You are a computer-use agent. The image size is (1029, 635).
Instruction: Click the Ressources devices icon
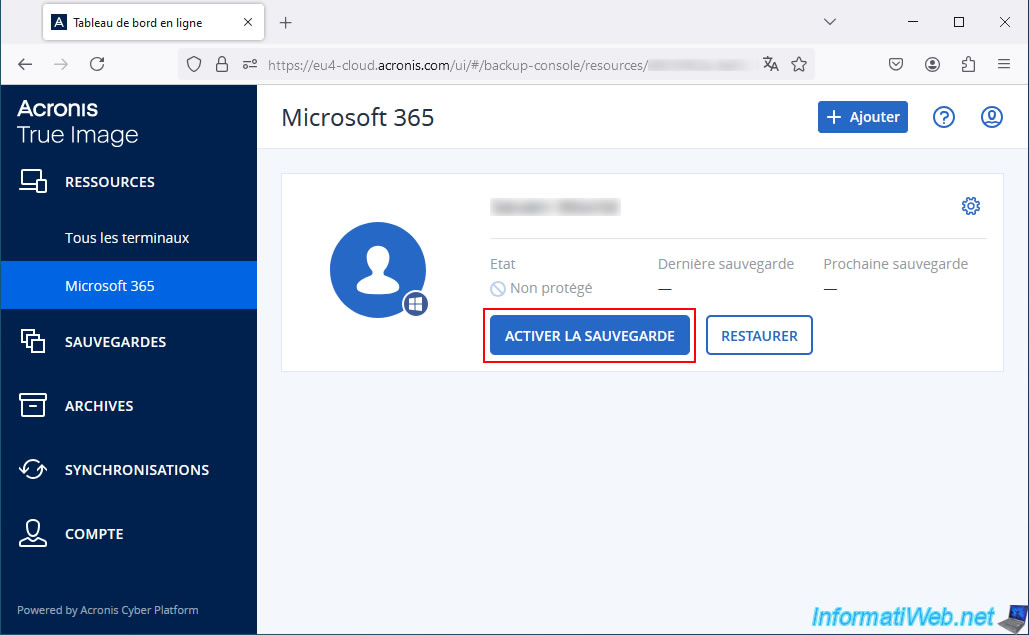click(33, 182)
